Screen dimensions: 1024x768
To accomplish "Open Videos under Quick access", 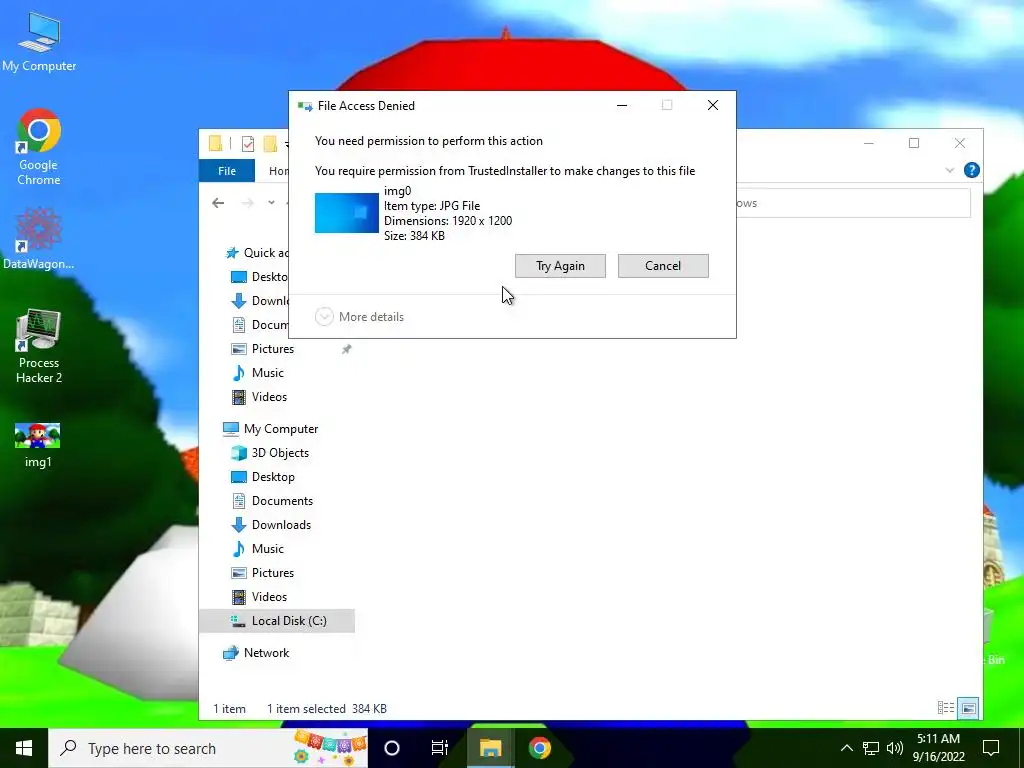I will coord(259,397).
